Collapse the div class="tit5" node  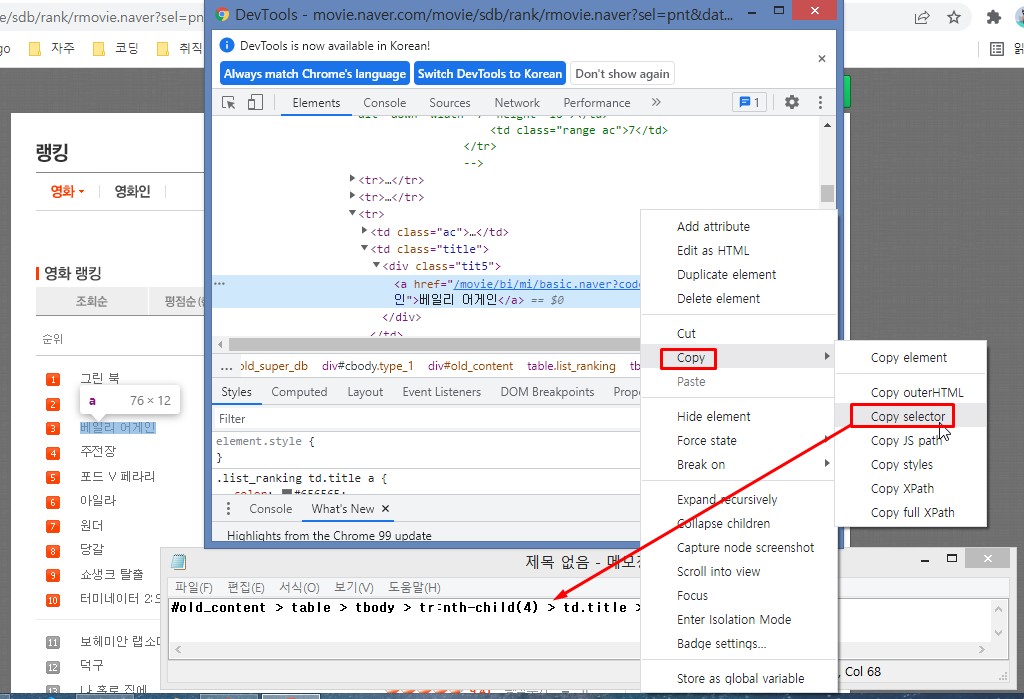pyautogui.click(x=376, y=265)
